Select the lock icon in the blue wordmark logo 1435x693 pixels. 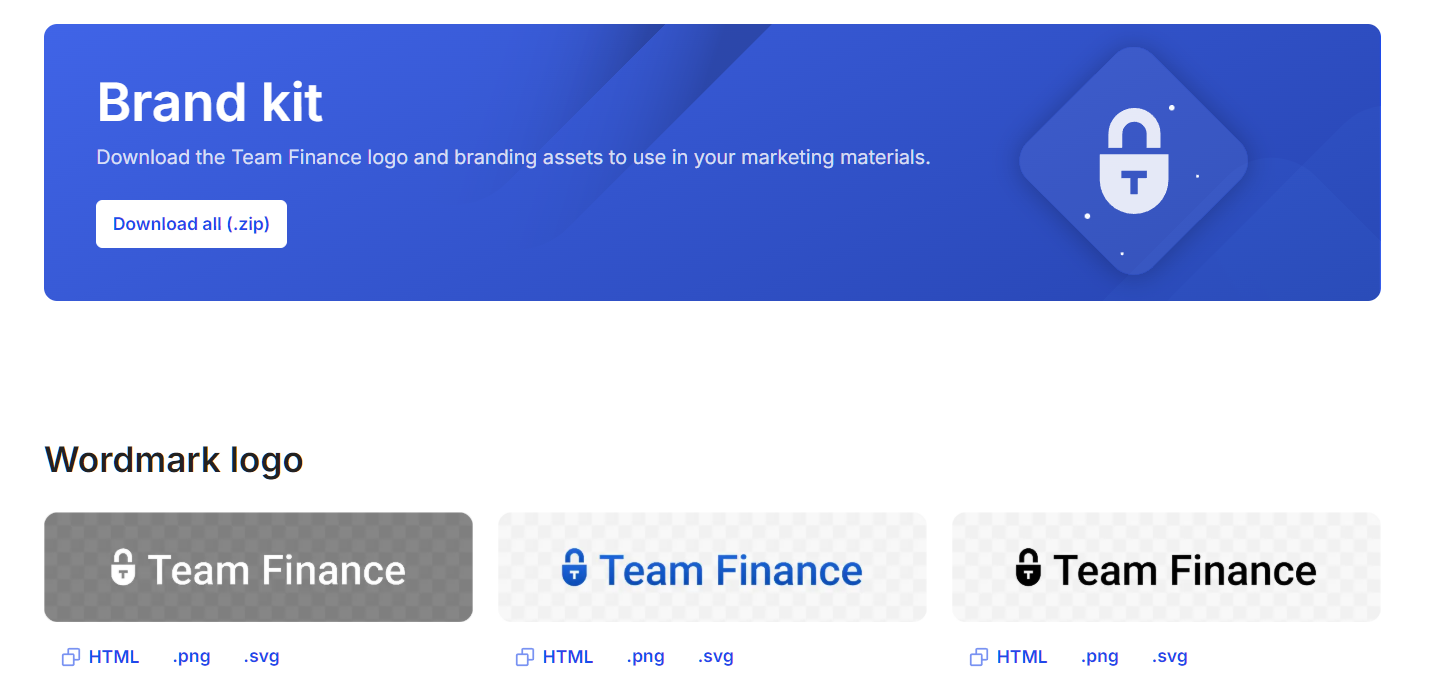click(x=576, y=568)
